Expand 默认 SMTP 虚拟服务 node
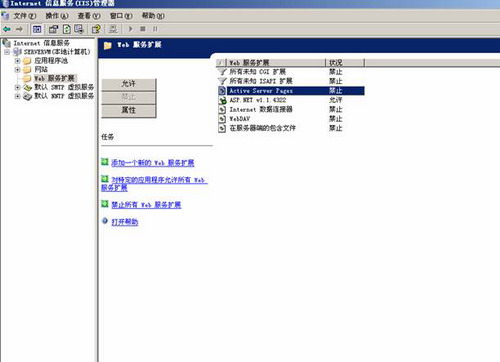The height and width of the screenshot is (362, 500). coord(17,87)
